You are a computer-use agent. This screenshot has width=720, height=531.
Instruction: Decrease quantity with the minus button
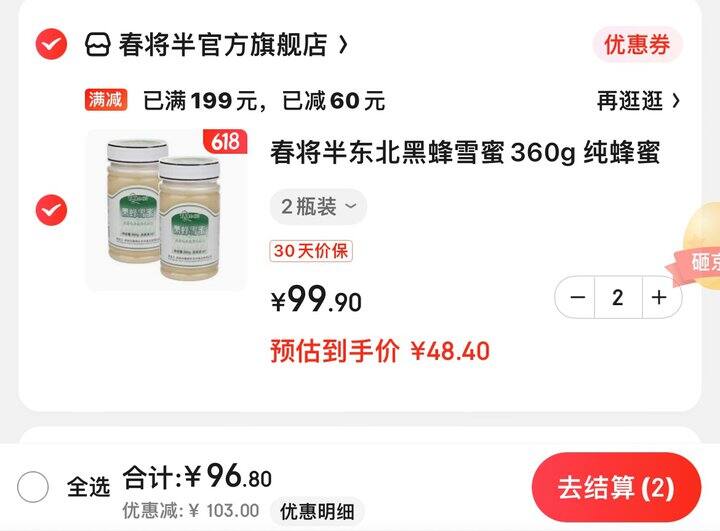tap(576, 297)
